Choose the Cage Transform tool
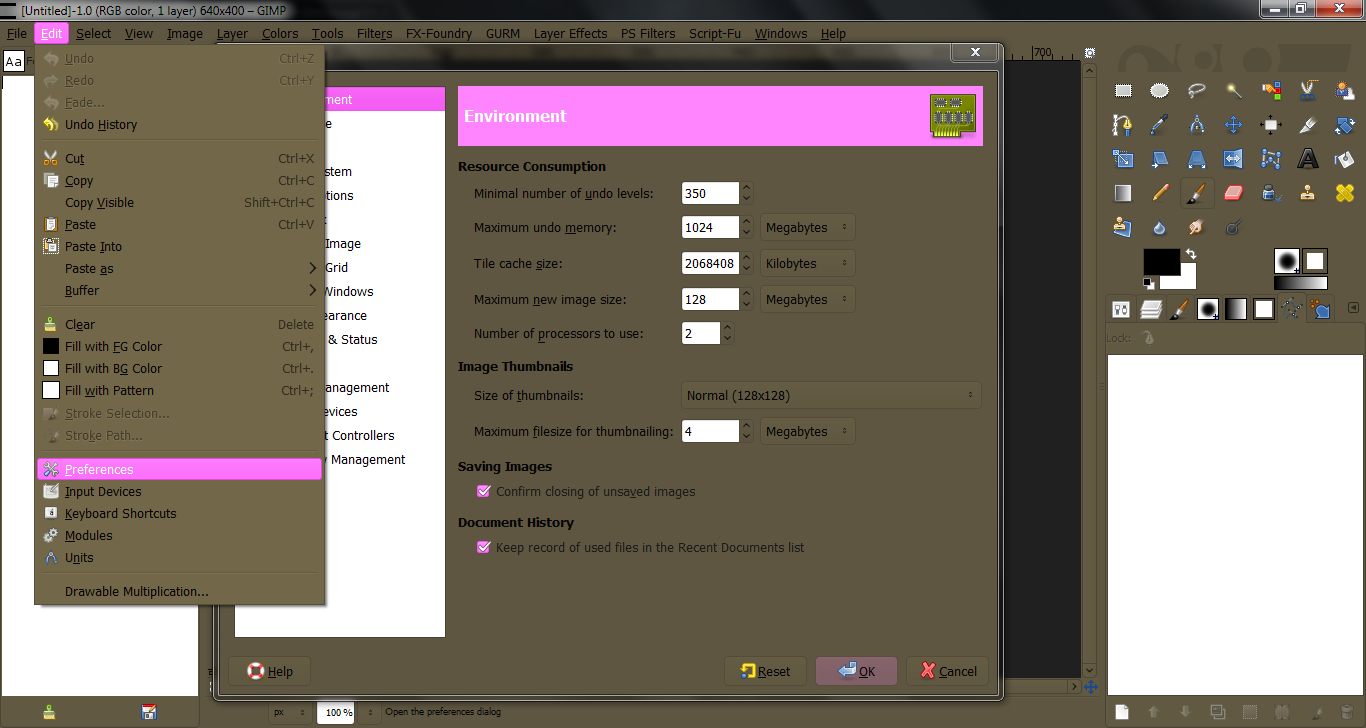This screenshot has width=1366, height=728. pyautogui.click(x=1271, y=159)
